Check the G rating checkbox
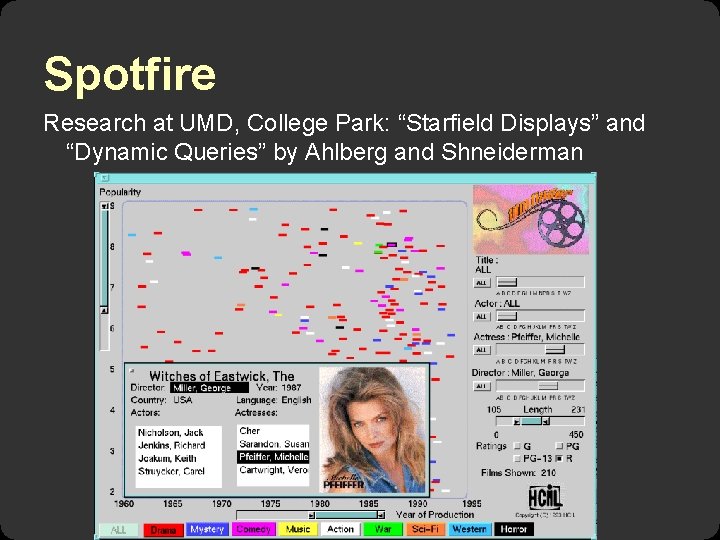The height and width of the screenshot is (540, 720). click(x=517, y=446)
